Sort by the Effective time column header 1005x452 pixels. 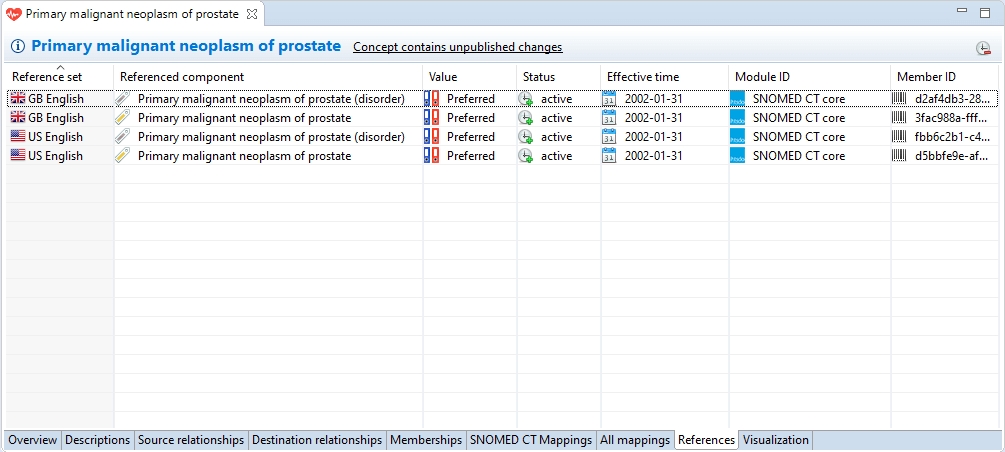[642, 77]
